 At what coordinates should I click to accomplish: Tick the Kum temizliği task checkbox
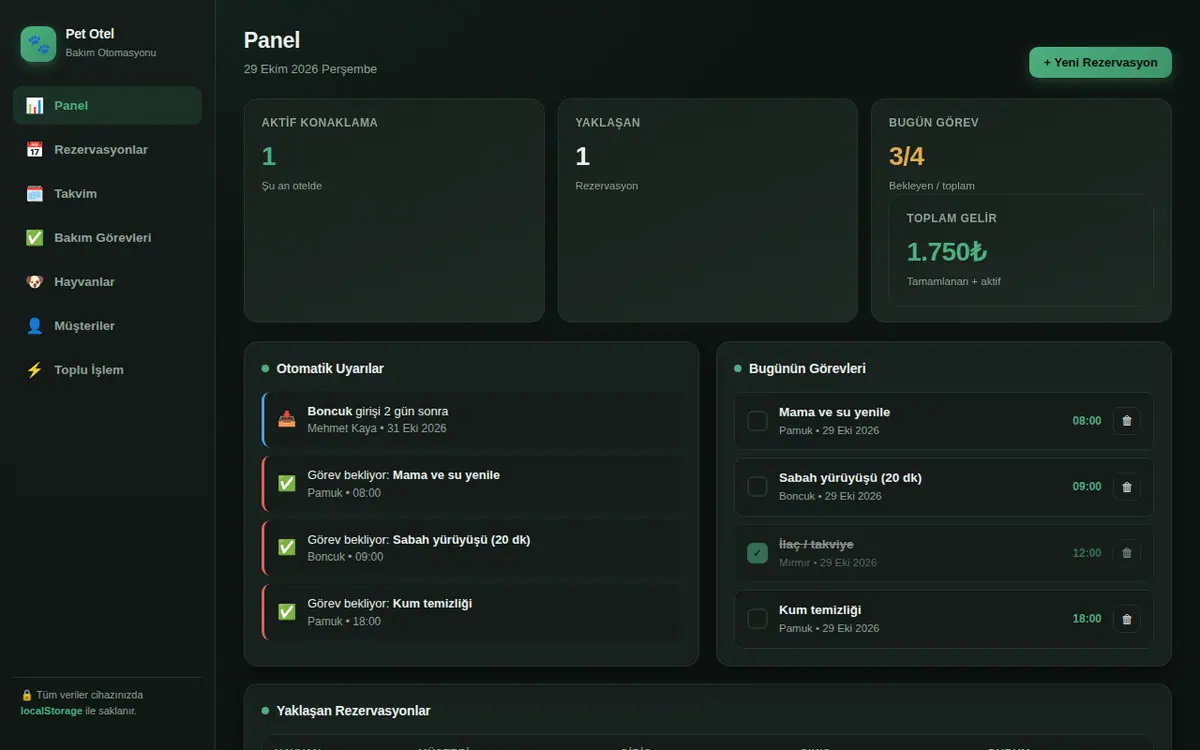pos(758,619)
